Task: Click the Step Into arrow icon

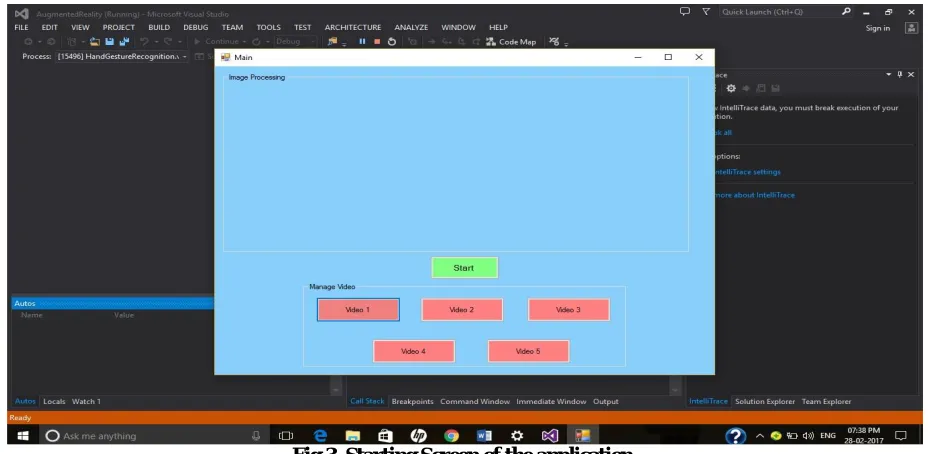Action: point(446,42)
